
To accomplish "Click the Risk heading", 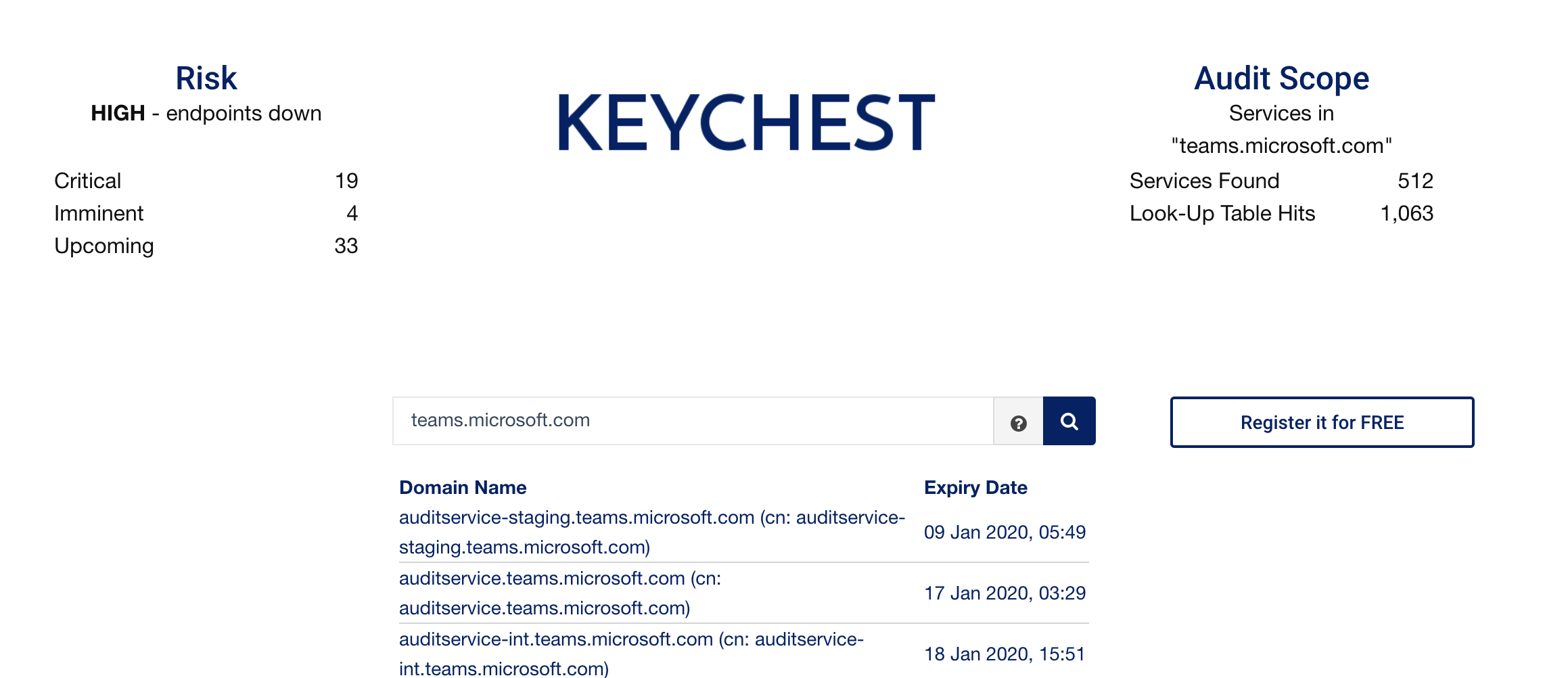I will point(206,78).
